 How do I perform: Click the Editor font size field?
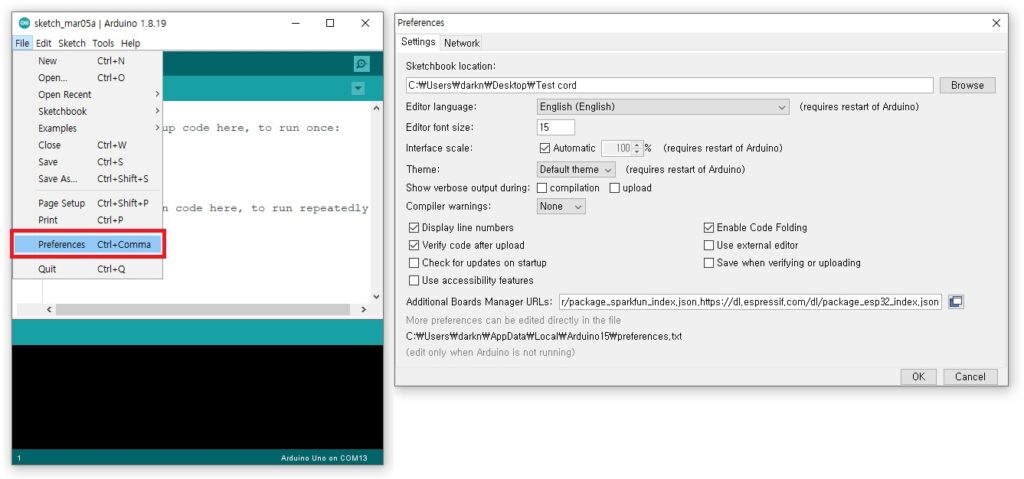[556, 128]
